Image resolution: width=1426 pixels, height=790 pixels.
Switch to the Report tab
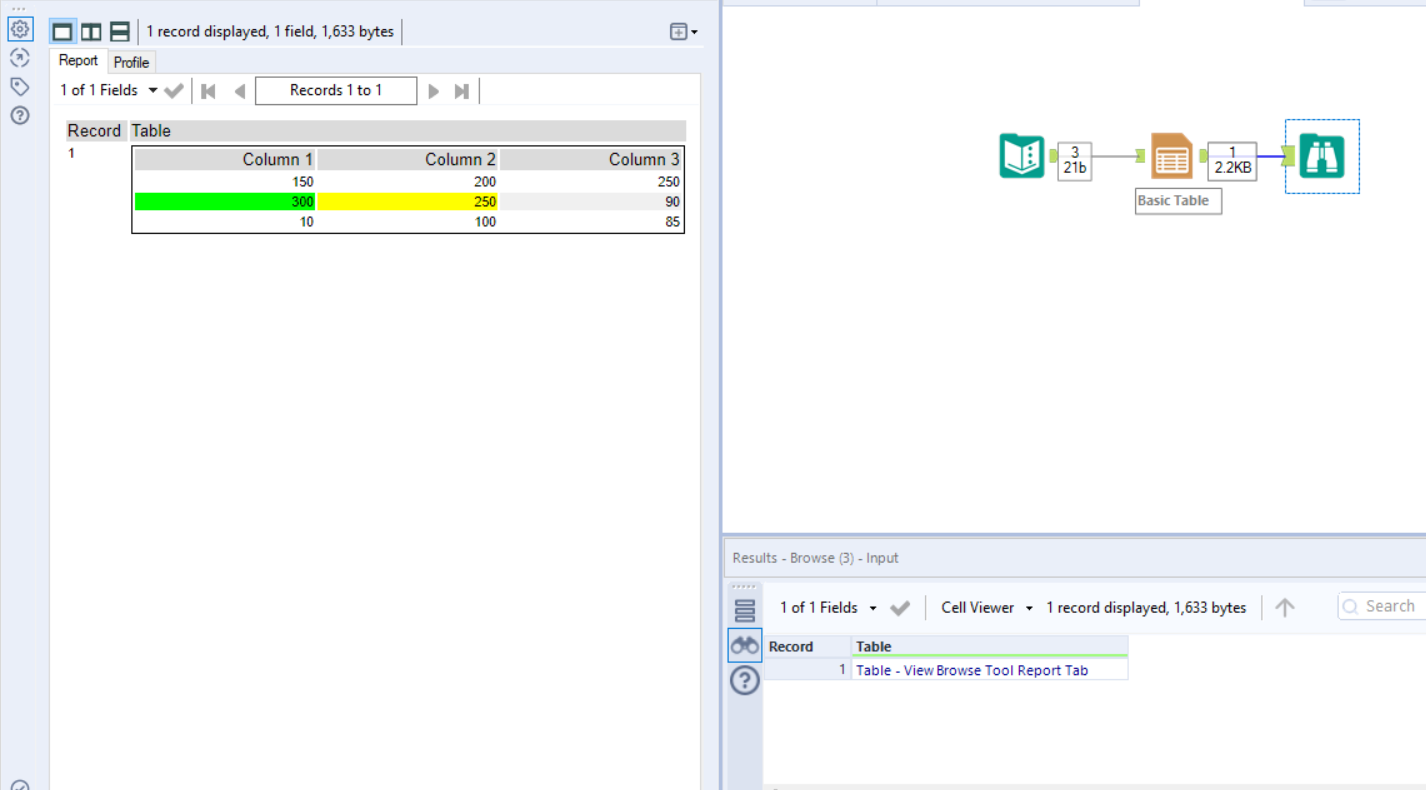78,60
